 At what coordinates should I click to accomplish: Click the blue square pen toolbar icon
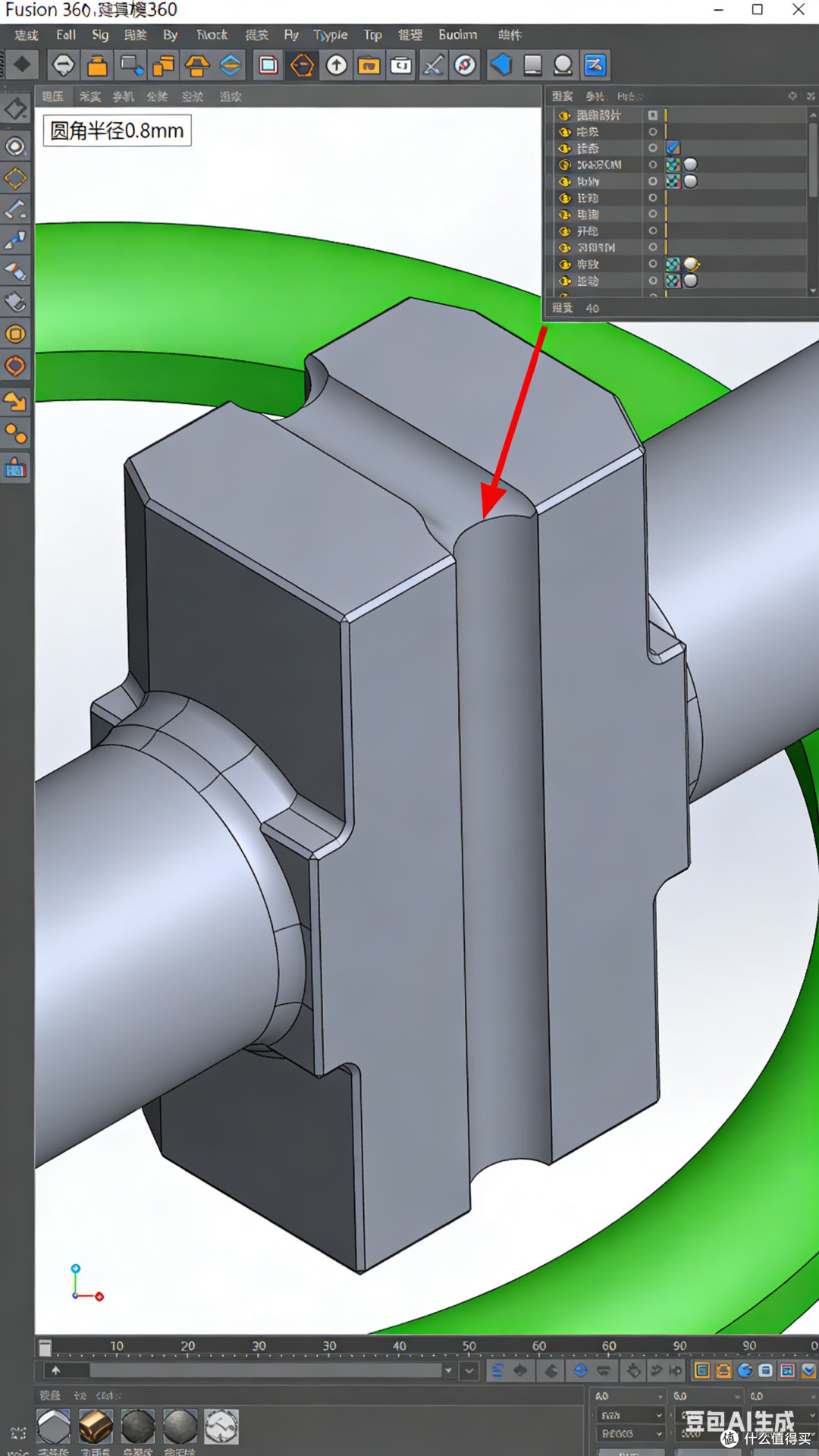click(x=595, y=65)
